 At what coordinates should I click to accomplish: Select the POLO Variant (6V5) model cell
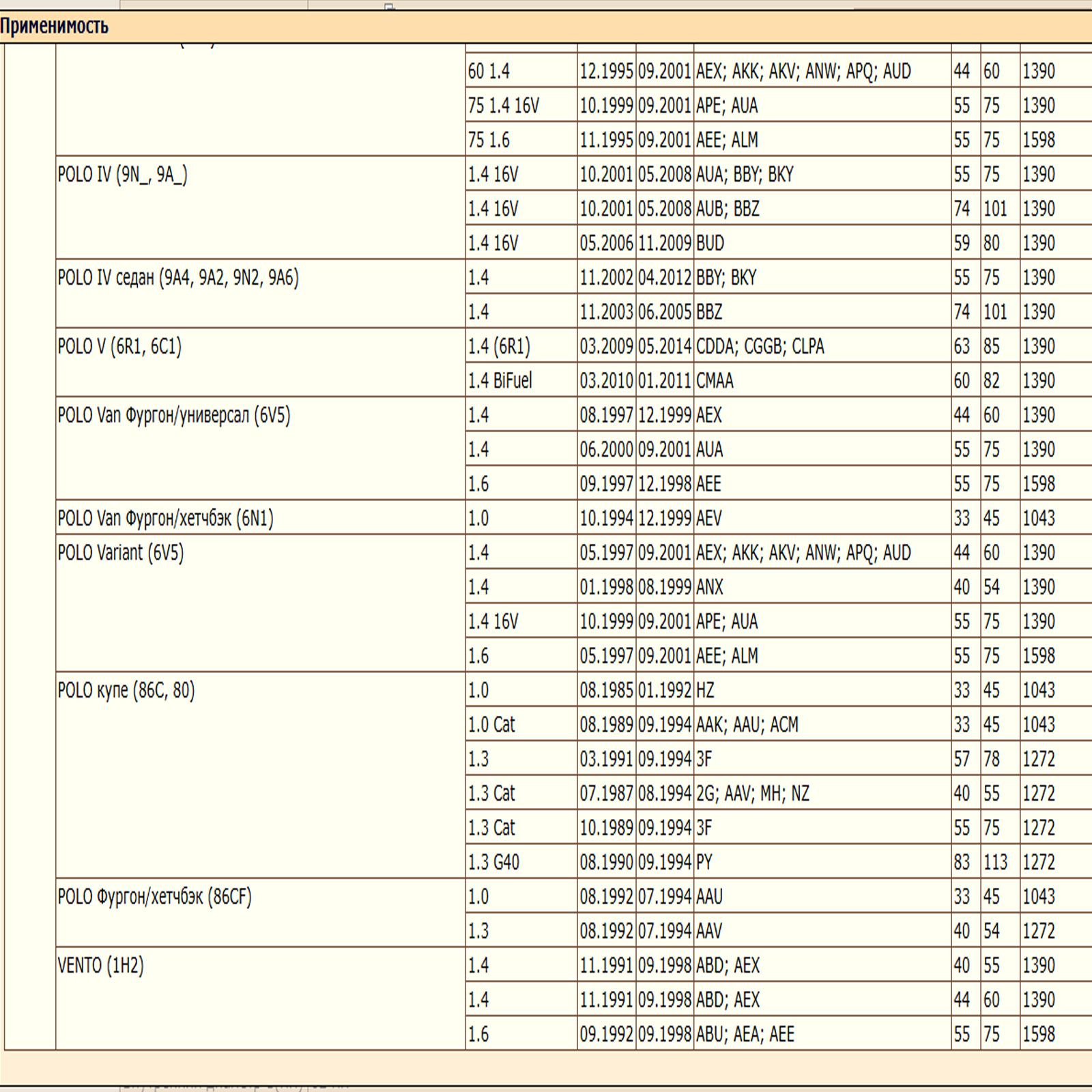coord(121,553)
